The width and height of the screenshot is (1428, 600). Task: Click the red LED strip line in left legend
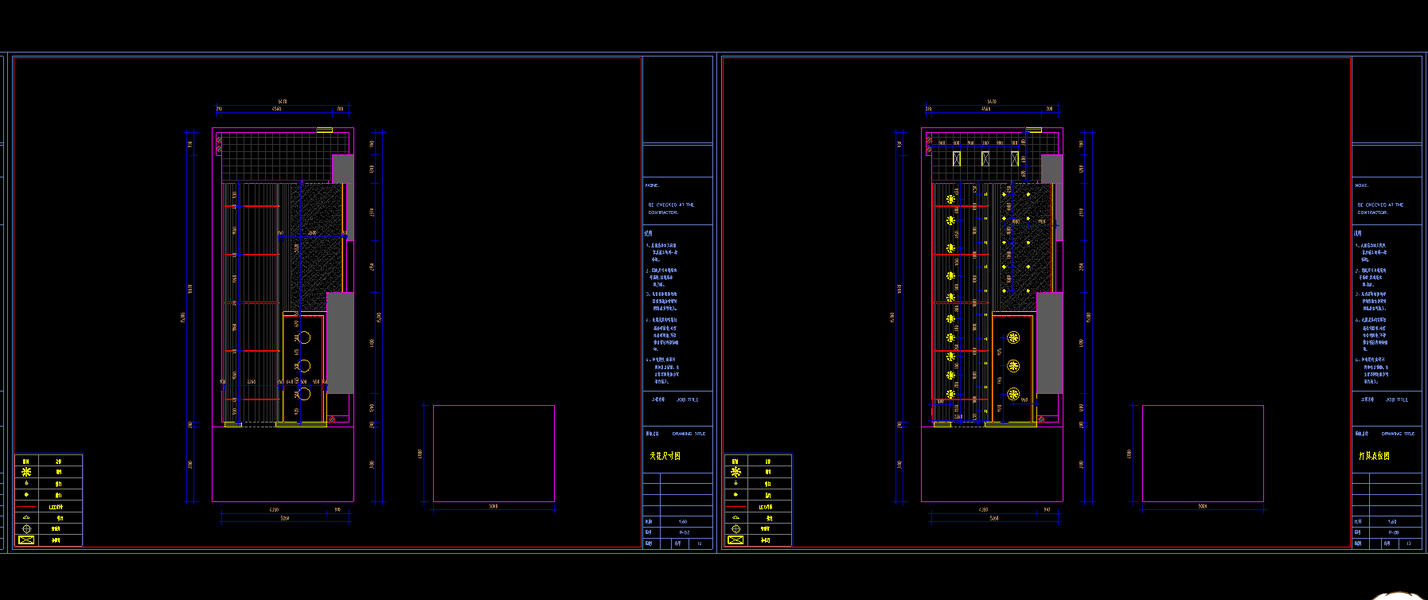coord(26,506)
